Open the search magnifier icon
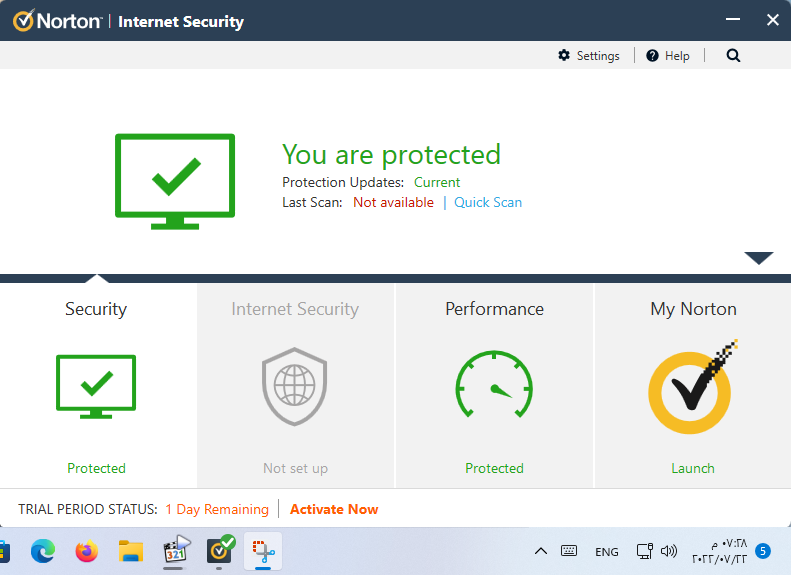Viewport: 791px width, 575px height. (733, 55)
